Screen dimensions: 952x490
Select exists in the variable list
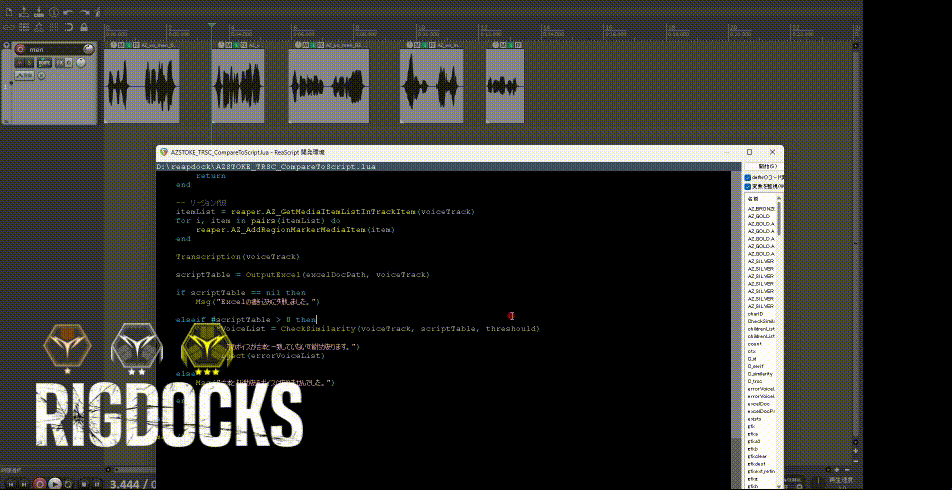coord(755,419)
